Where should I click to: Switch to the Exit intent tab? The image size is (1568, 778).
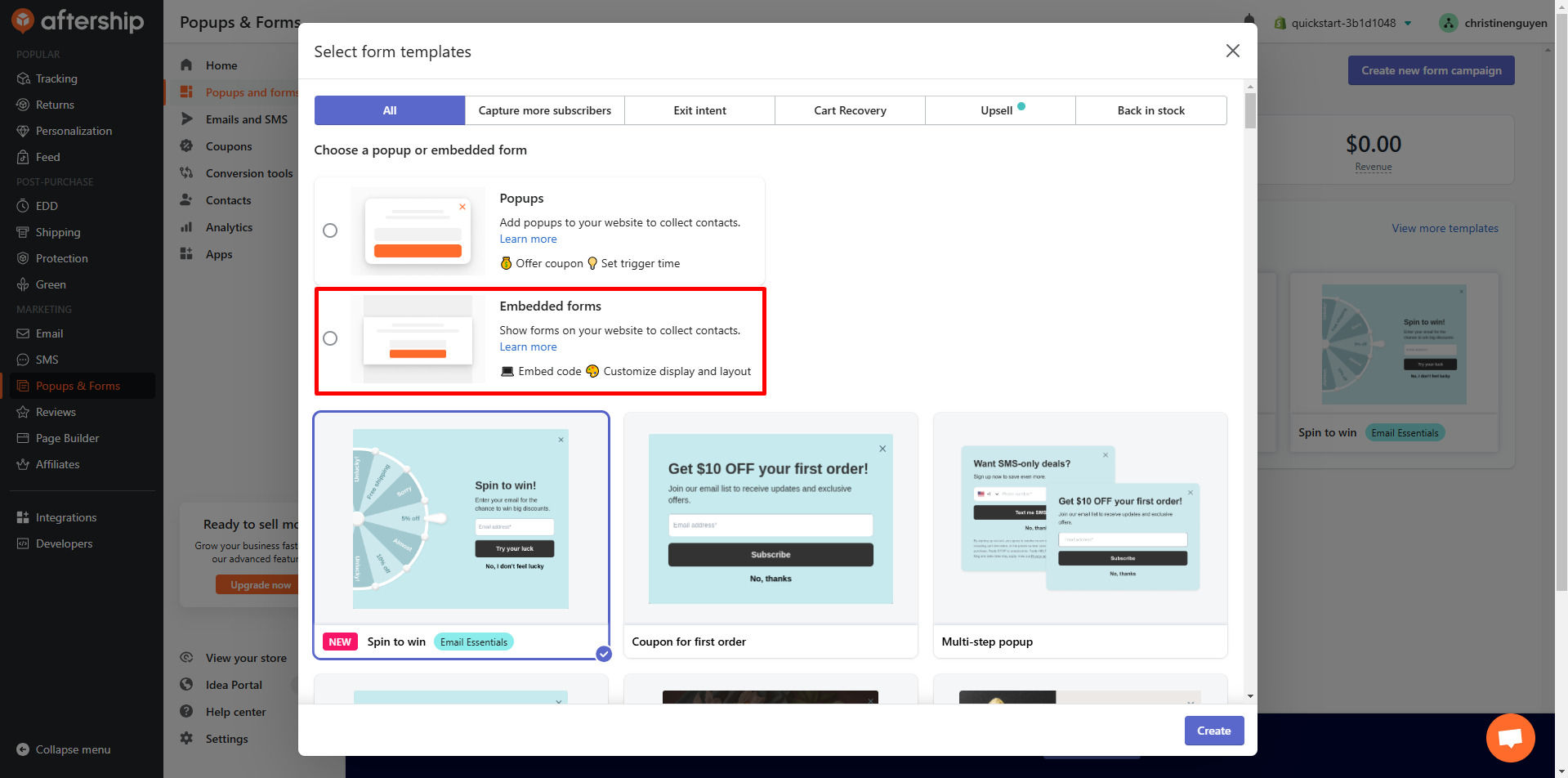(x=699, y=110)
